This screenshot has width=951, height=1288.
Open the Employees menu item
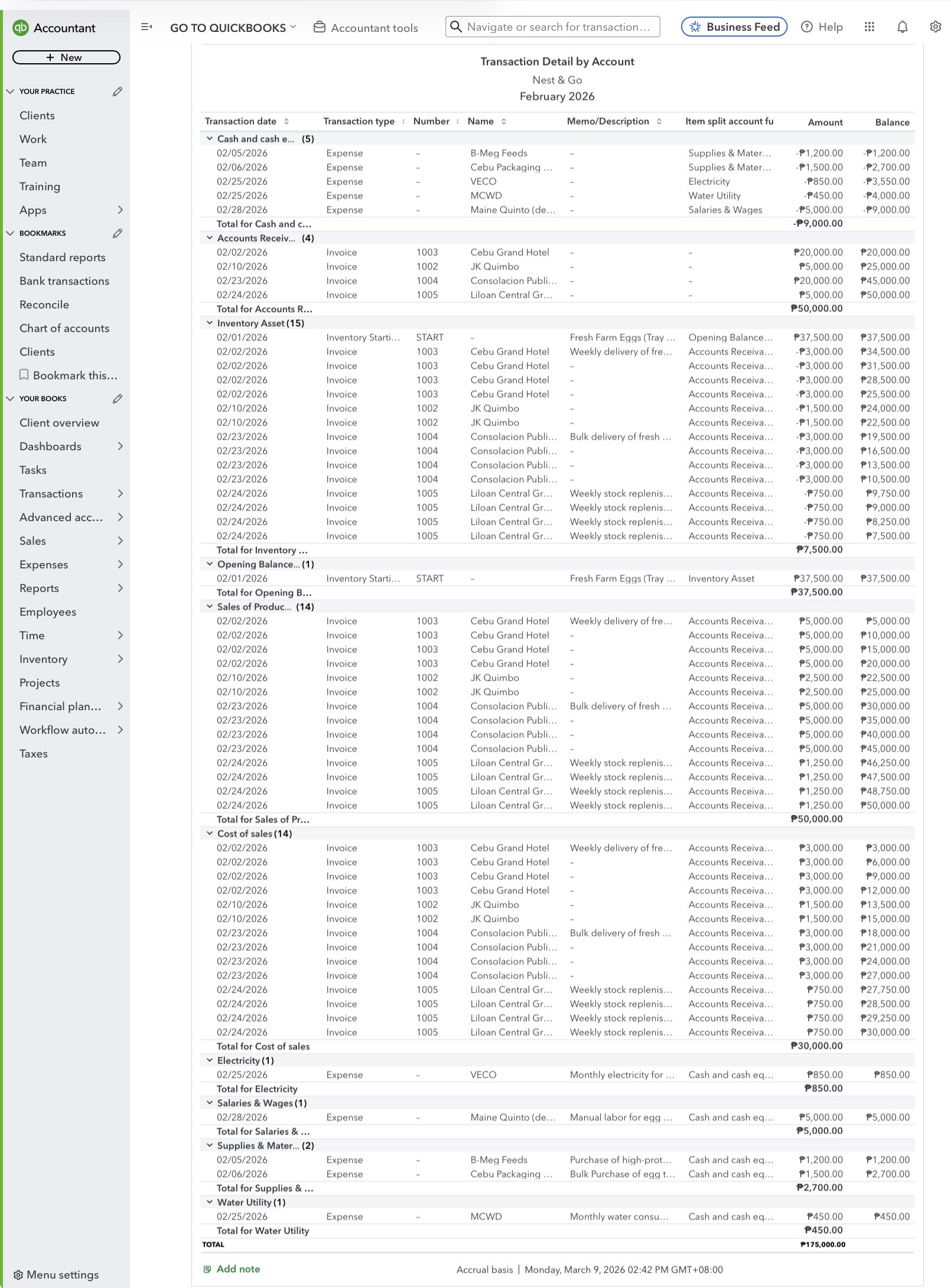click(x=48, y=612)
